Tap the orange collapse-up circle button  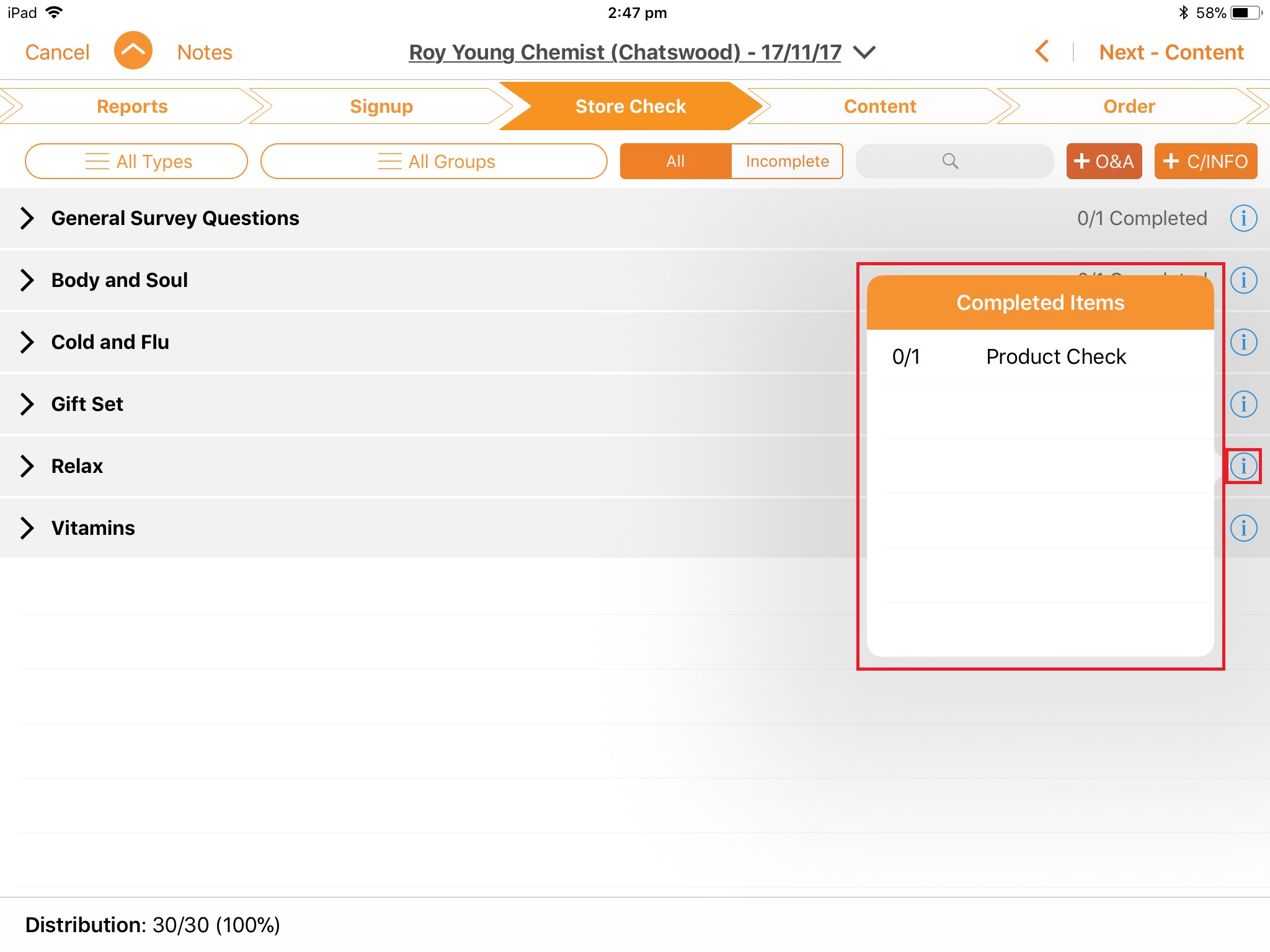point(133,51)
